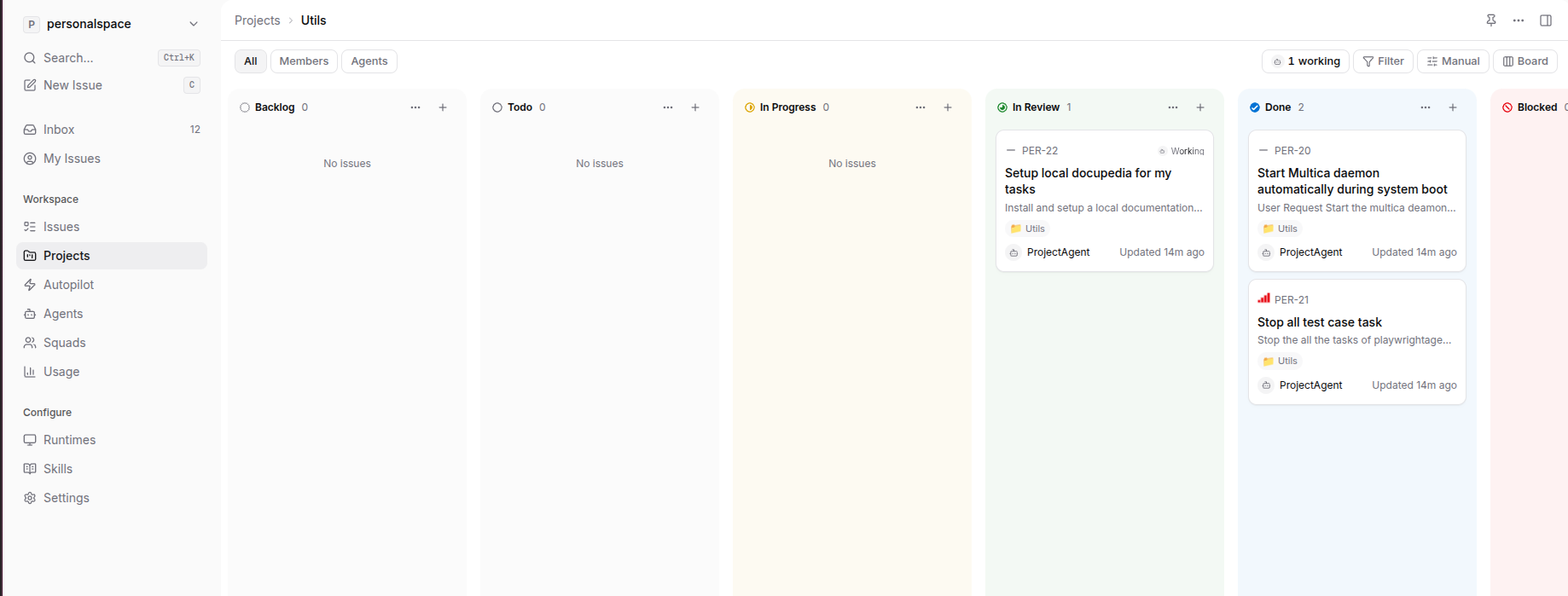Screen dimensions: 1568x596
Task: Open Done column three-dots menu
Action: [x=1426, y=107]
